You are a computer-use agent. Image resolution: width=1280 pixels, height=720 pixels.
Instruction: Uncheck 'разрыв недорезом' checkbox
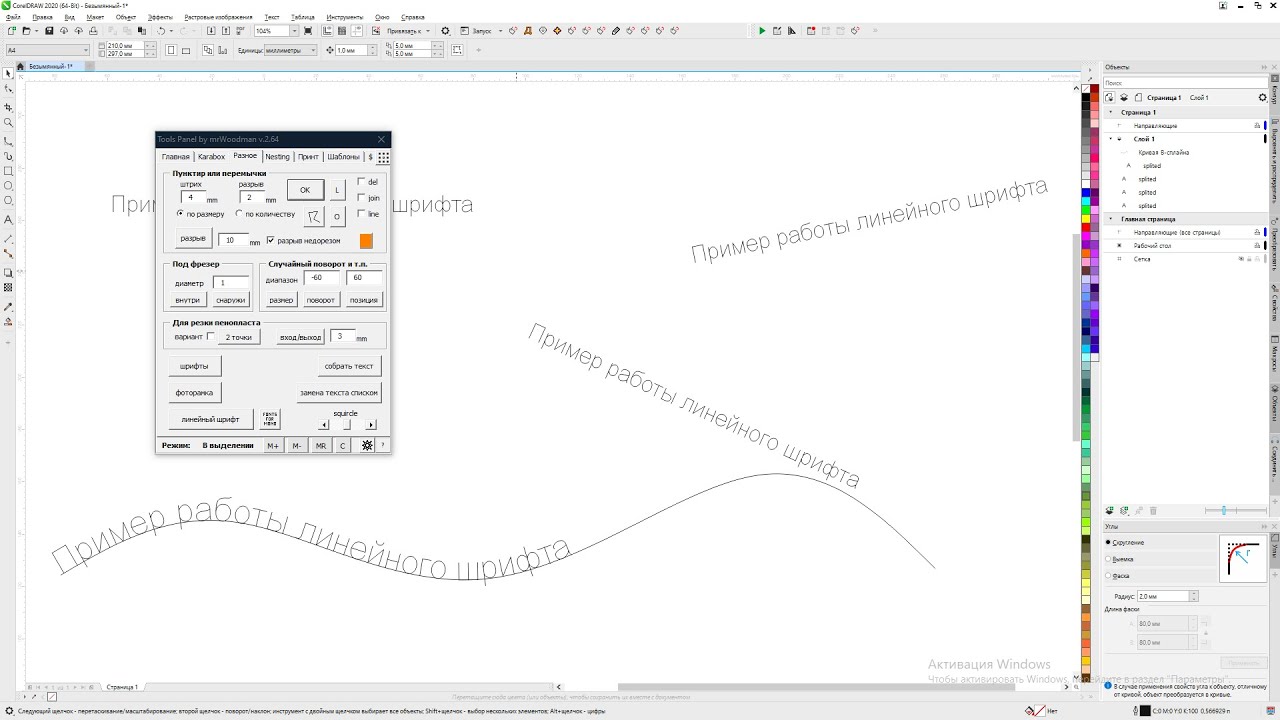pos(270,240)
